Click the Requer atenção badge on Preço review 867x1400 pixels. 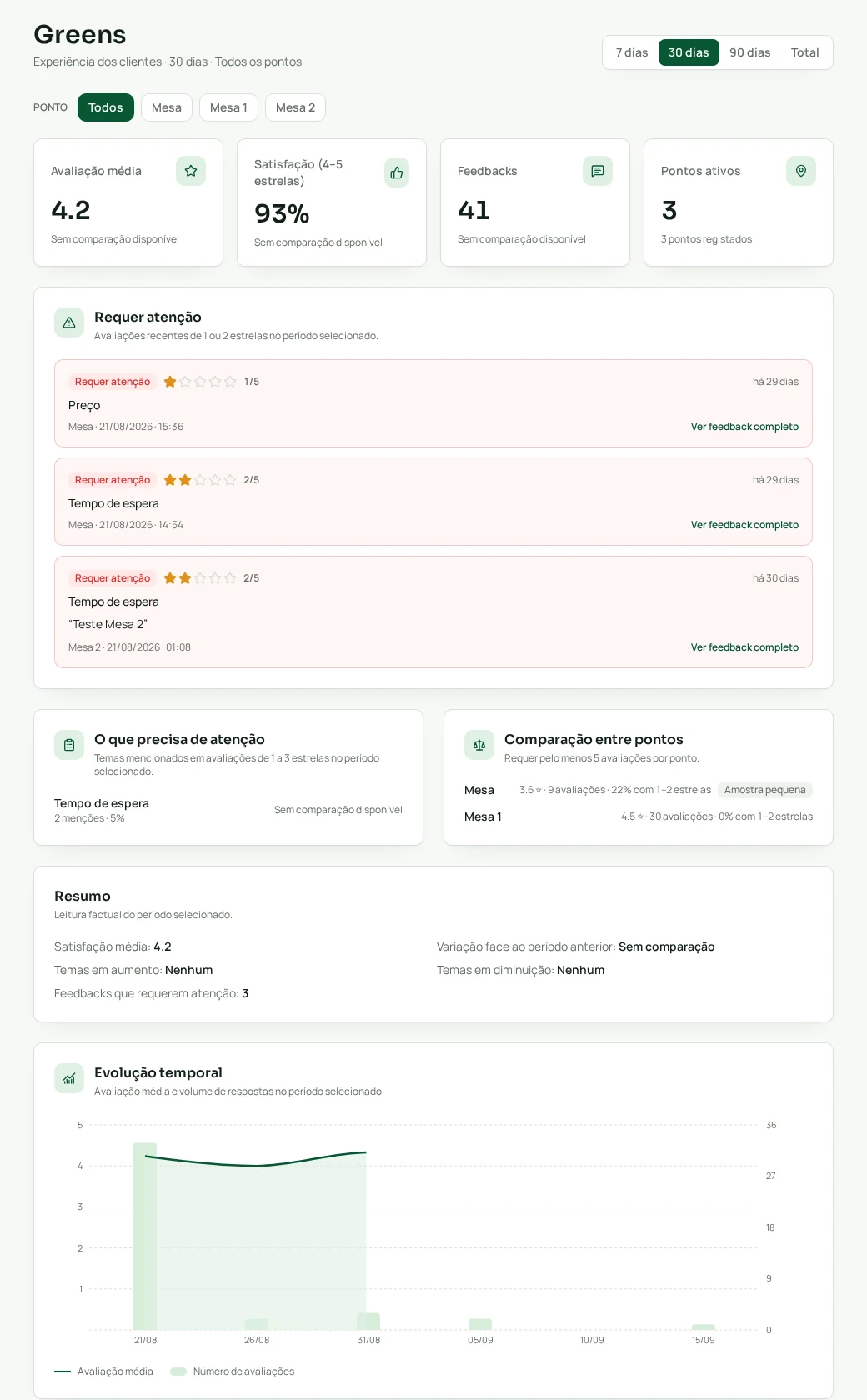tap(113, 382)
